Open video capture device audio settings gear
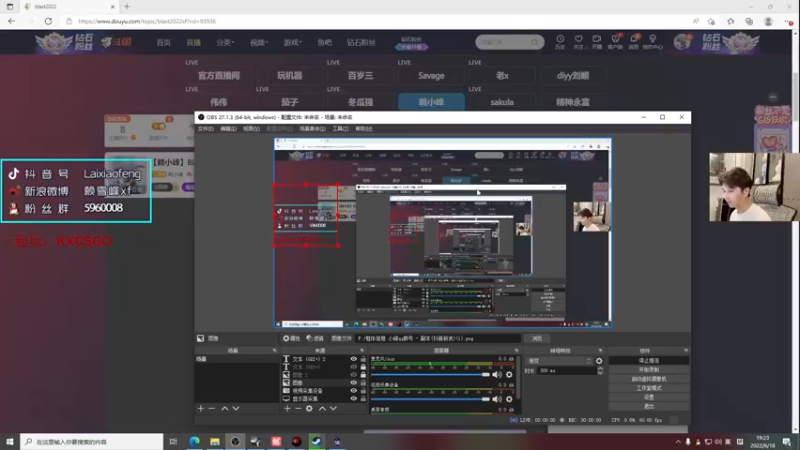This screenshot has width=800, height=450. [509, 399]
